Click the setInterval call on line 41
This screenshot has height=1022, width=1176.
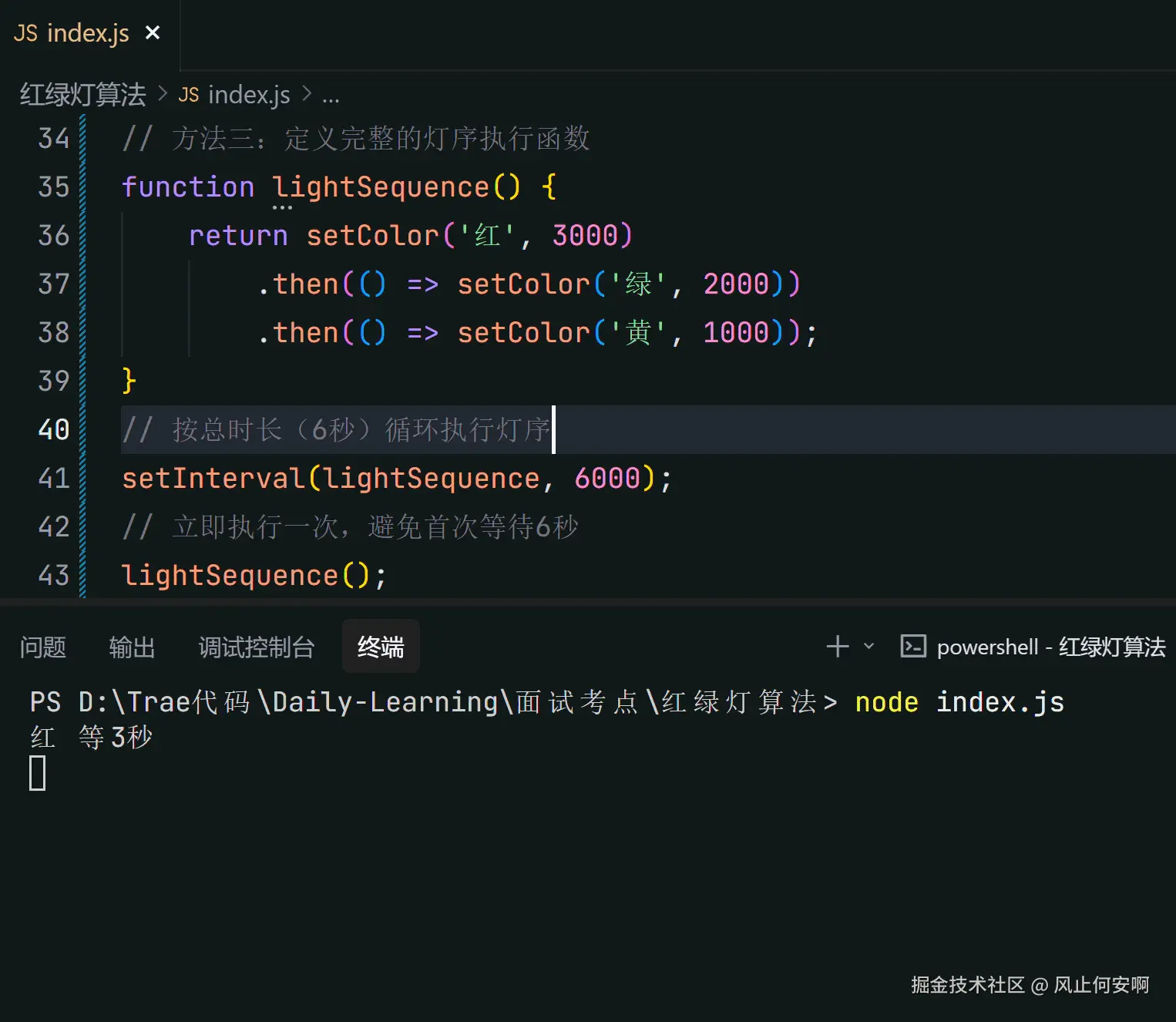[213, 479]
